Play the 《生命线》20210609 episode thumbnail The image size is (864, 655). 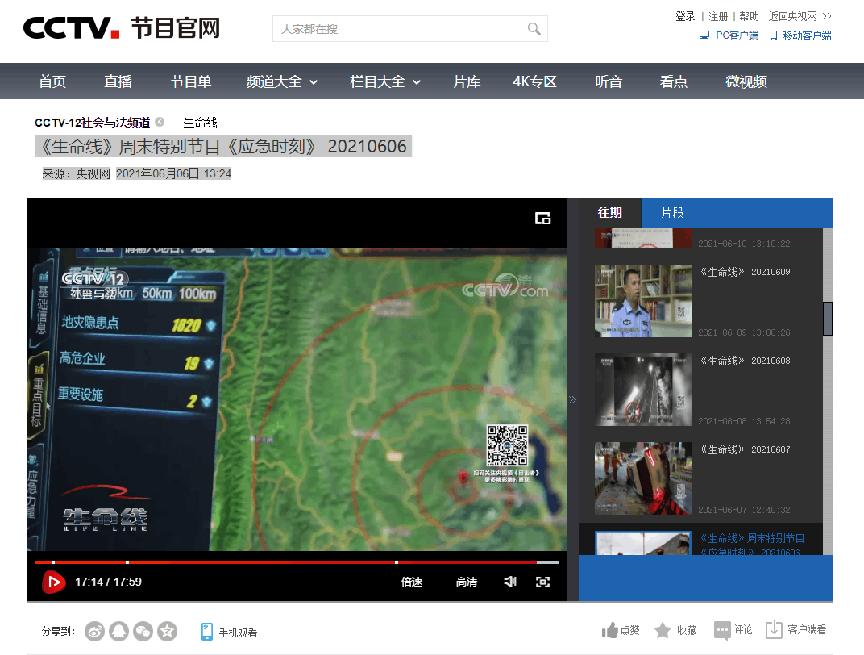[x=643, y=301]
